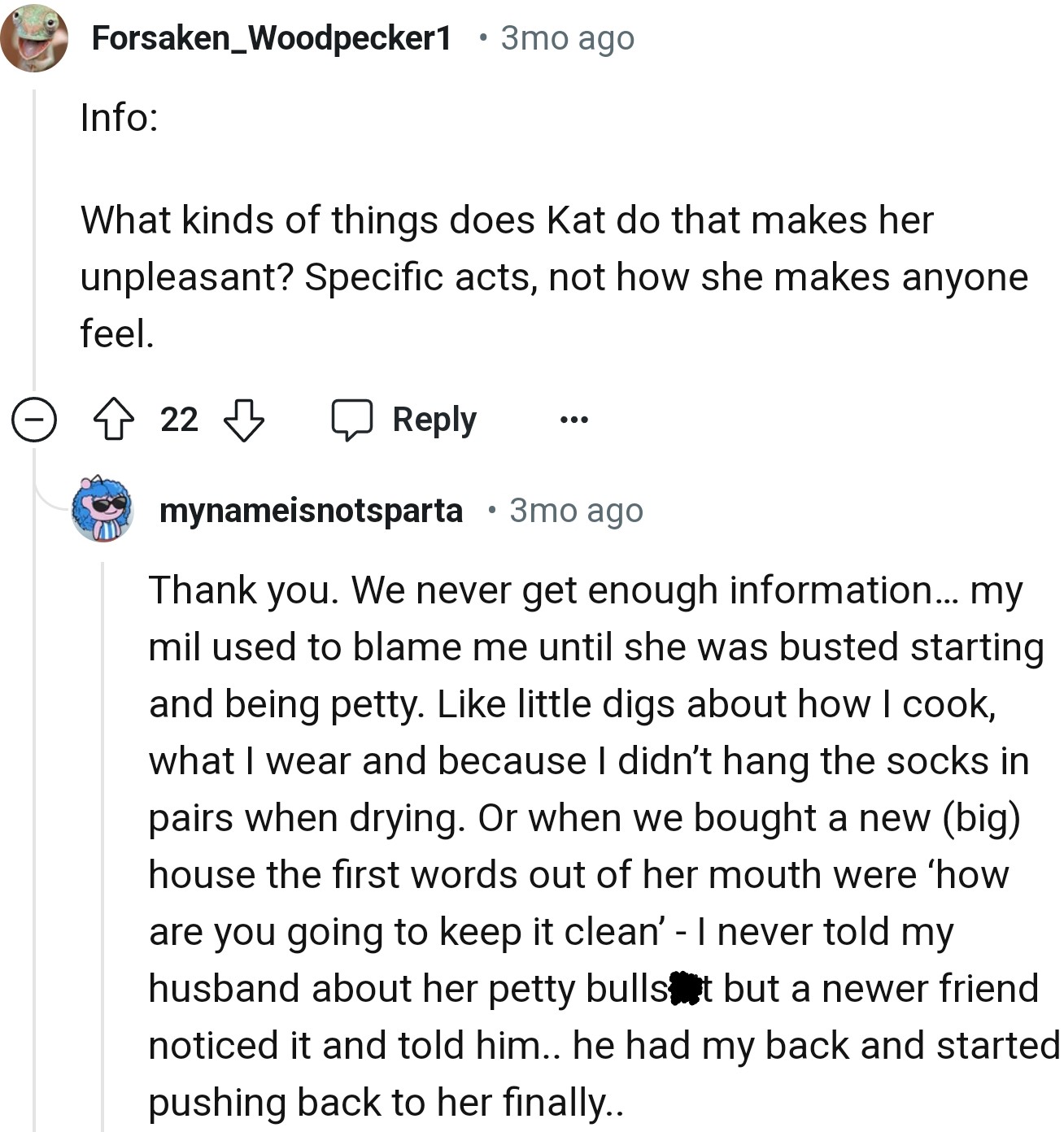Open the three-dot more options menu
This screenshot has height=1132, width=1064.
click(x=573, y=420)
